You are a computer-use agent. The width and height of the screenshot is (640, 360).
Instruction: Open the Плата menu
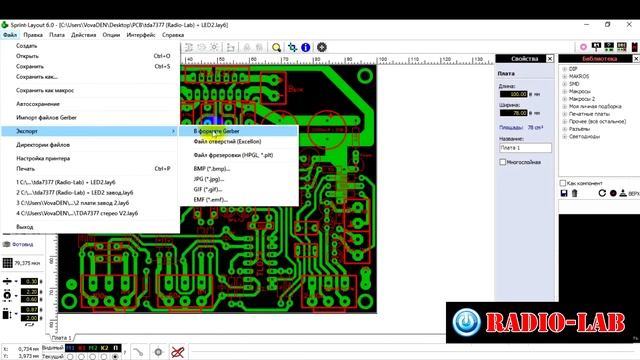point(57,35)
